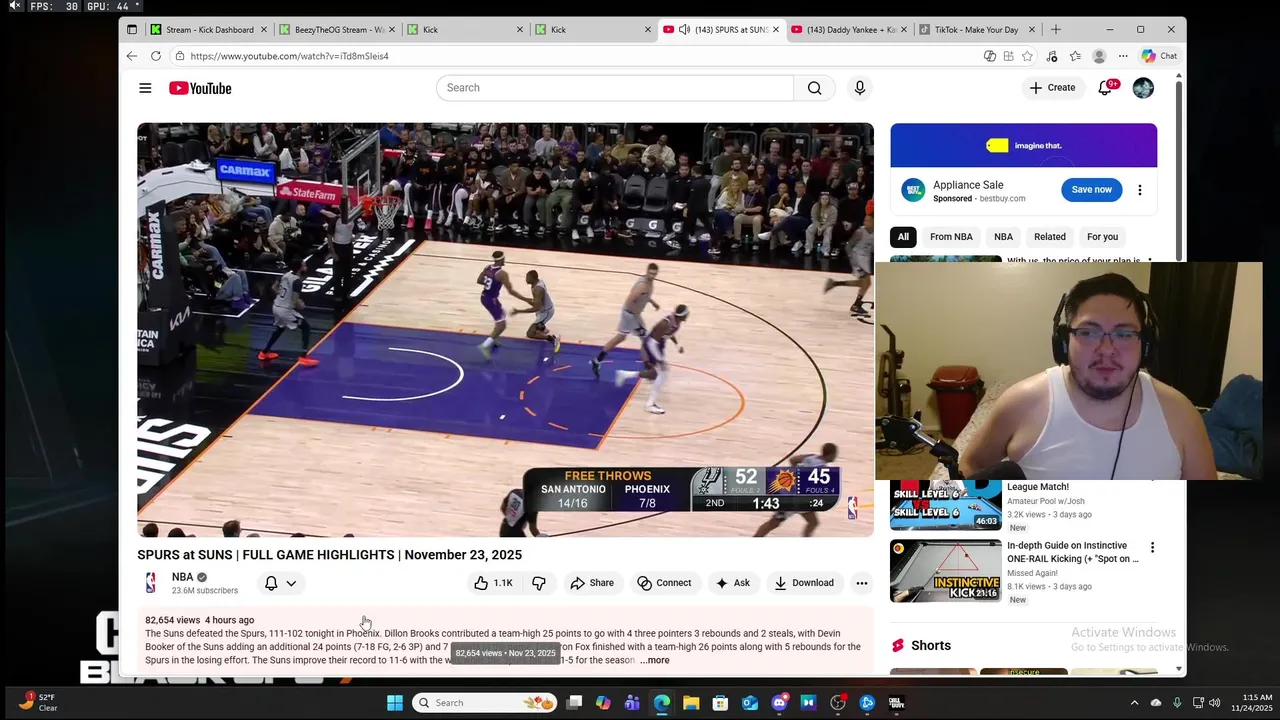Screen dimensions: 1280x720
Task: Open more options for the Appliance Sale ad
Action: (x=1139, y=190)
